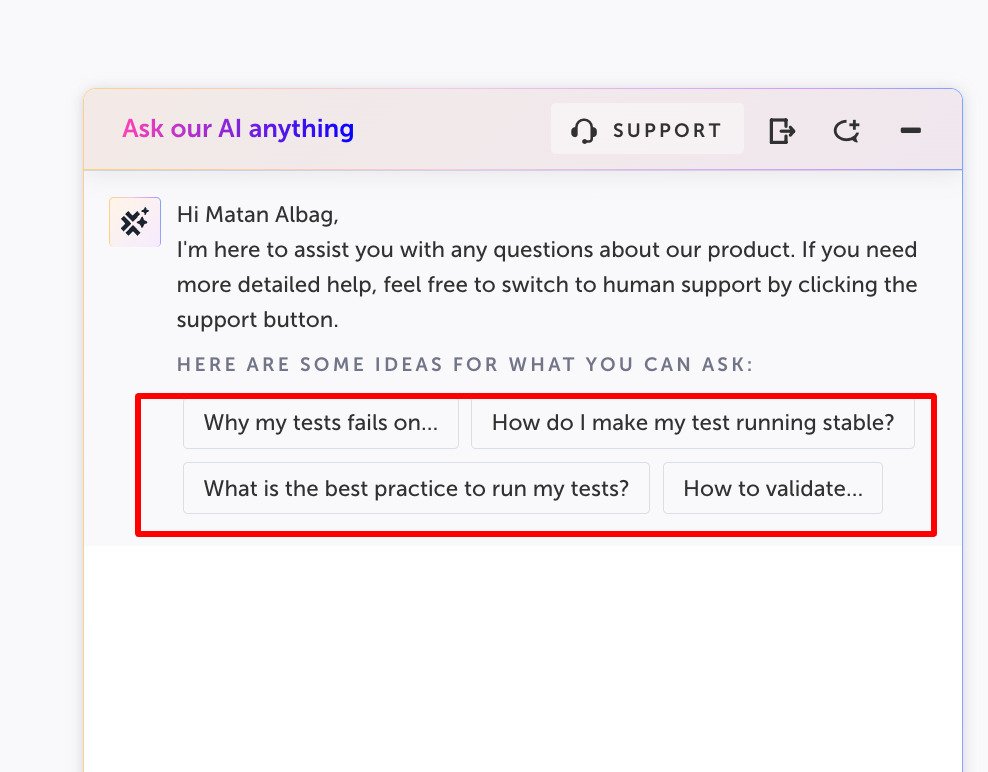Click the pink word "Ask" in header
Screen dimensions: 988x772
pyautogui.click(x=143, y=129)
